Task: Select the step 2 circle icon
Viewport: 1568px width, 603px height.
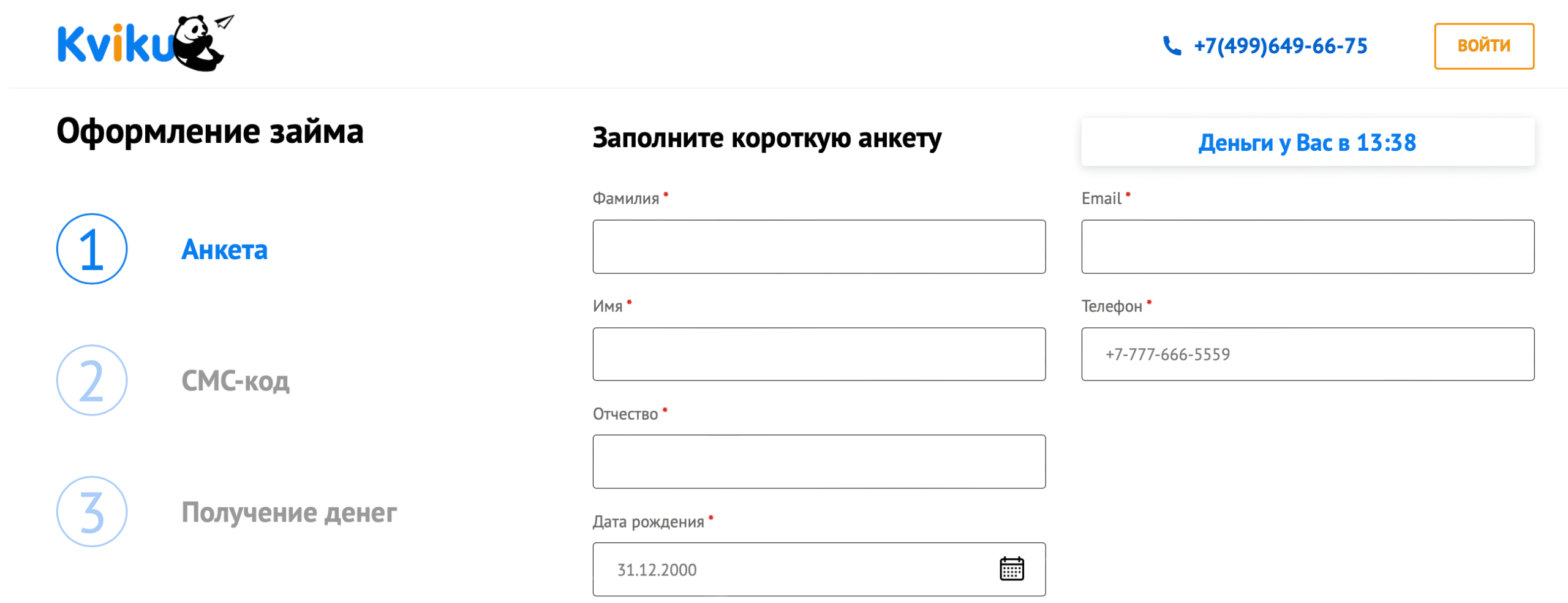Action: (92, 380)
